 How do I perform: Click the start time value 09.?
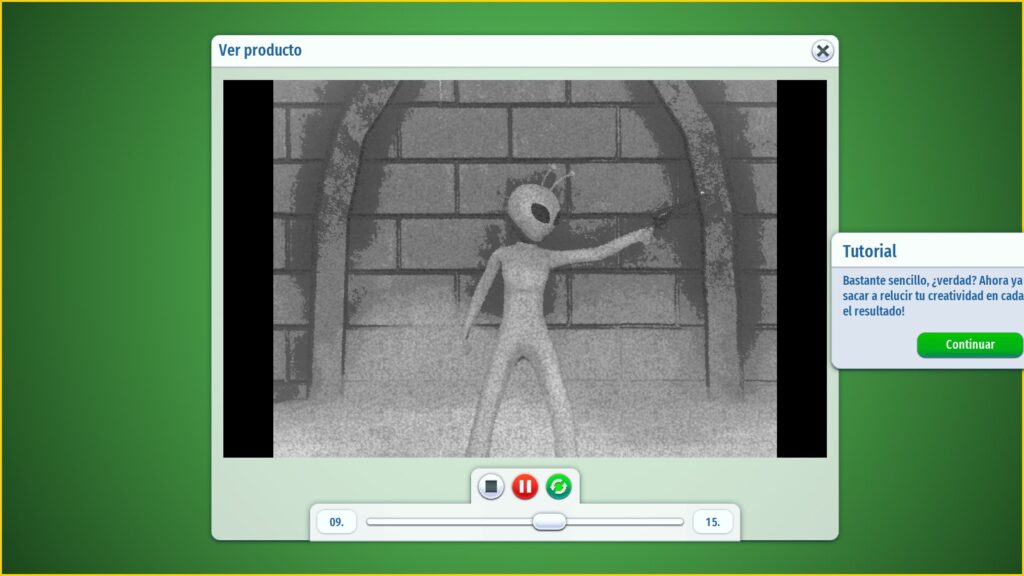click(x=336, y=522)
